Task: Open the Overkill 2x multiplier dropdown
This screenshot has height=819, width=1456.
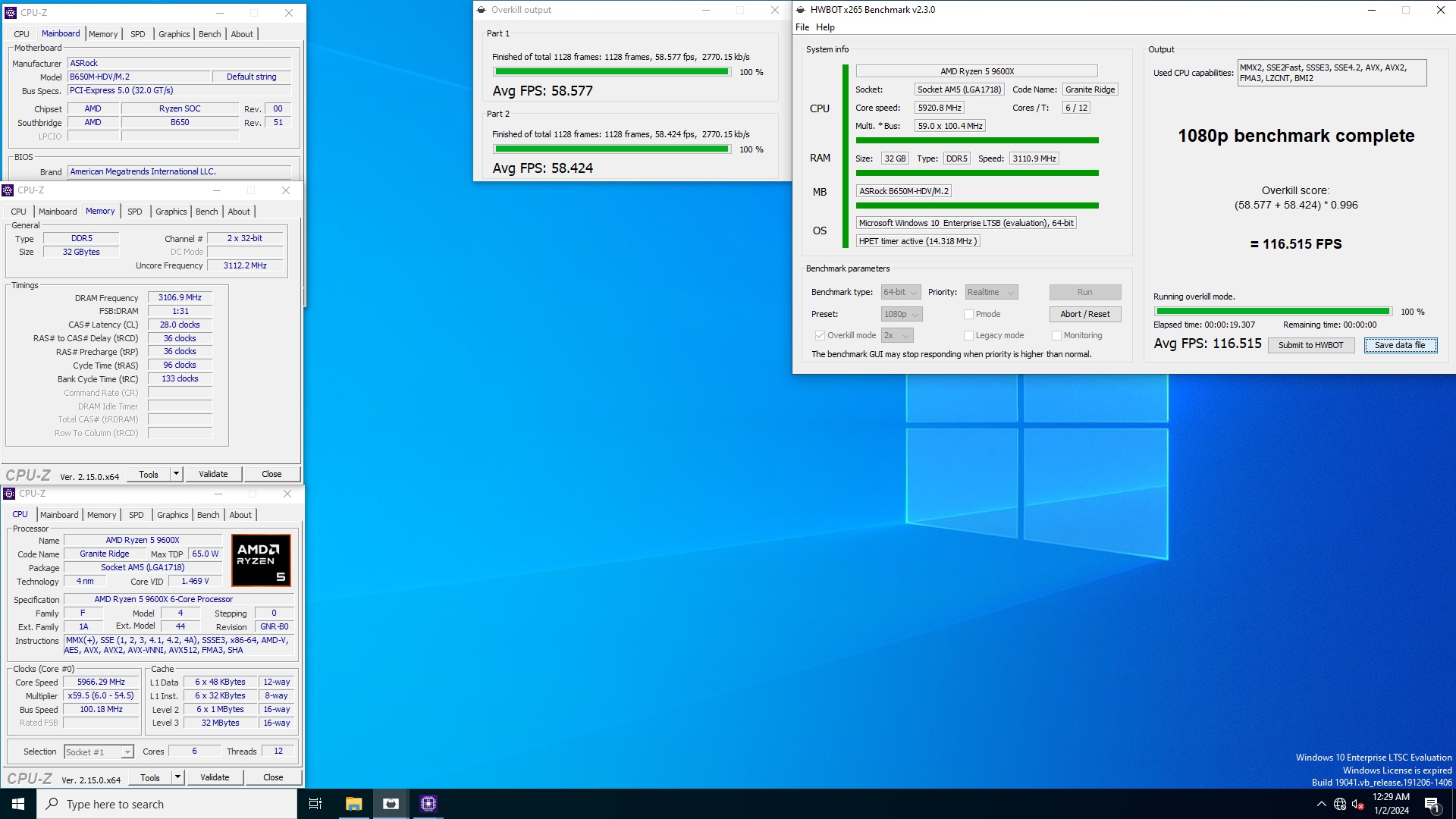Action: click(897, 335)
